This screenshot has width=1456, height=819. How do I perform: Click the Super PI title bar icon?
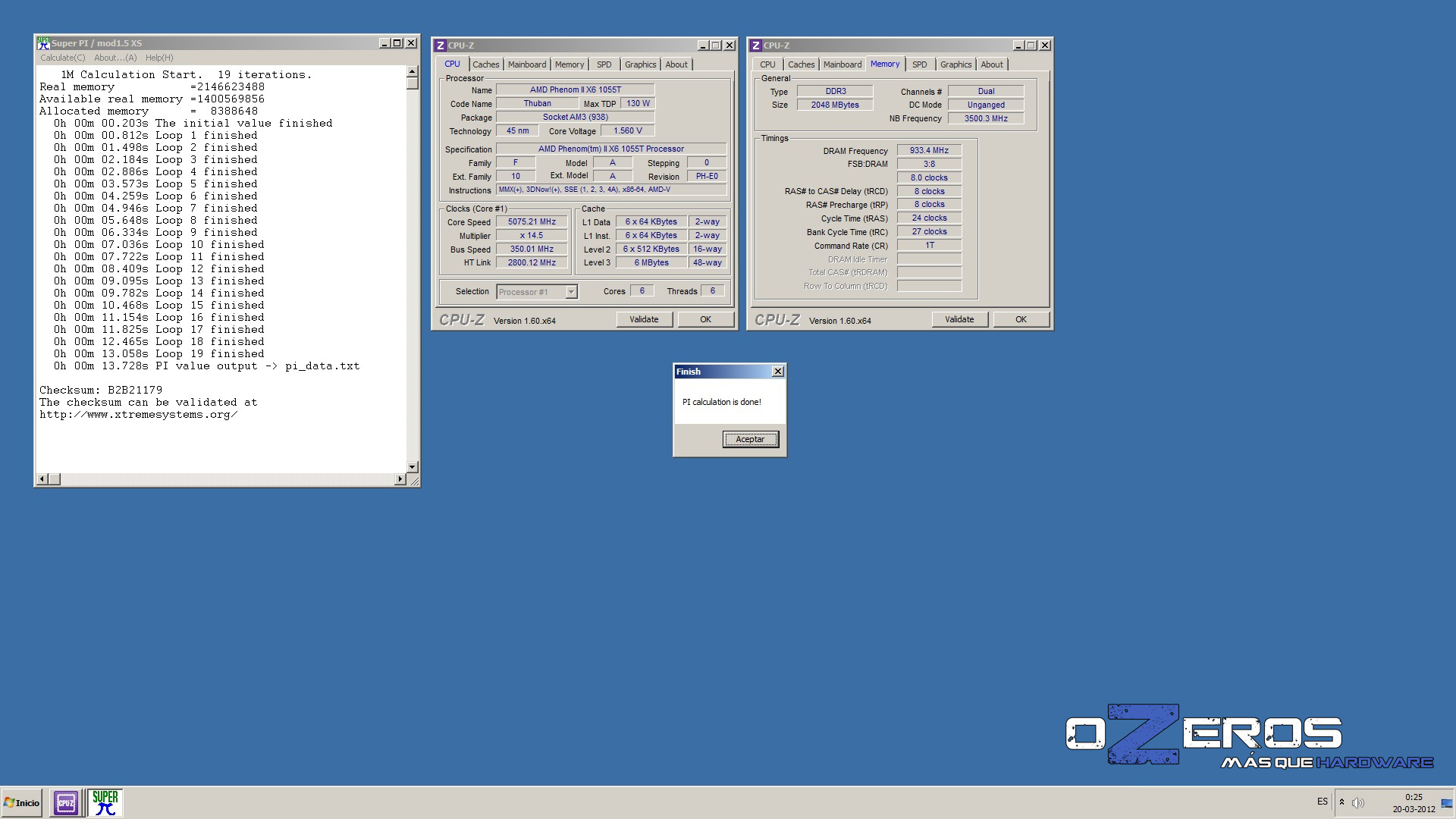pos(43,43)
